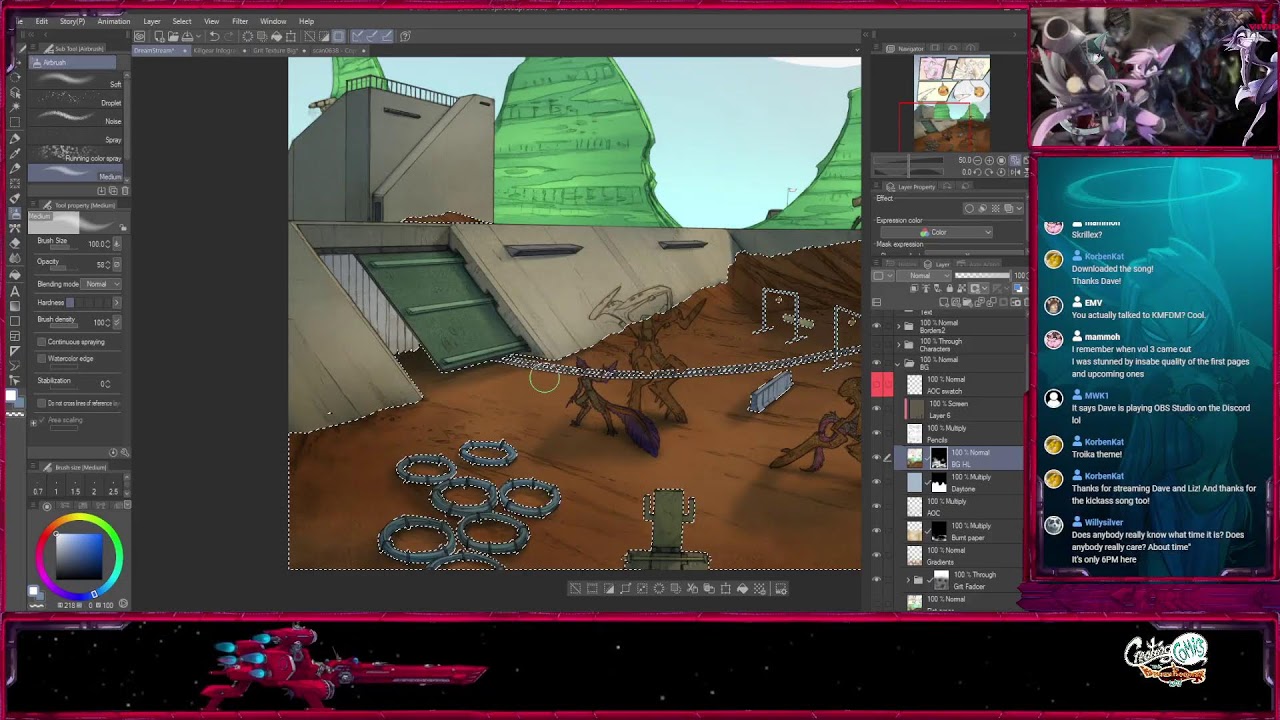Enable the Watercolor edge checkbox
The width and height of the screenshot is (1280, 720).
click(x=41, y=358)
